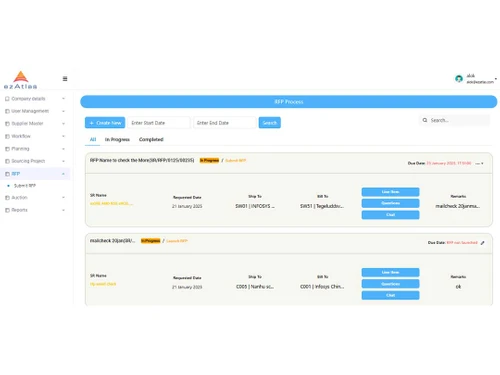
Task: Click into the Search text box
Action: click(x=455, y=120)
